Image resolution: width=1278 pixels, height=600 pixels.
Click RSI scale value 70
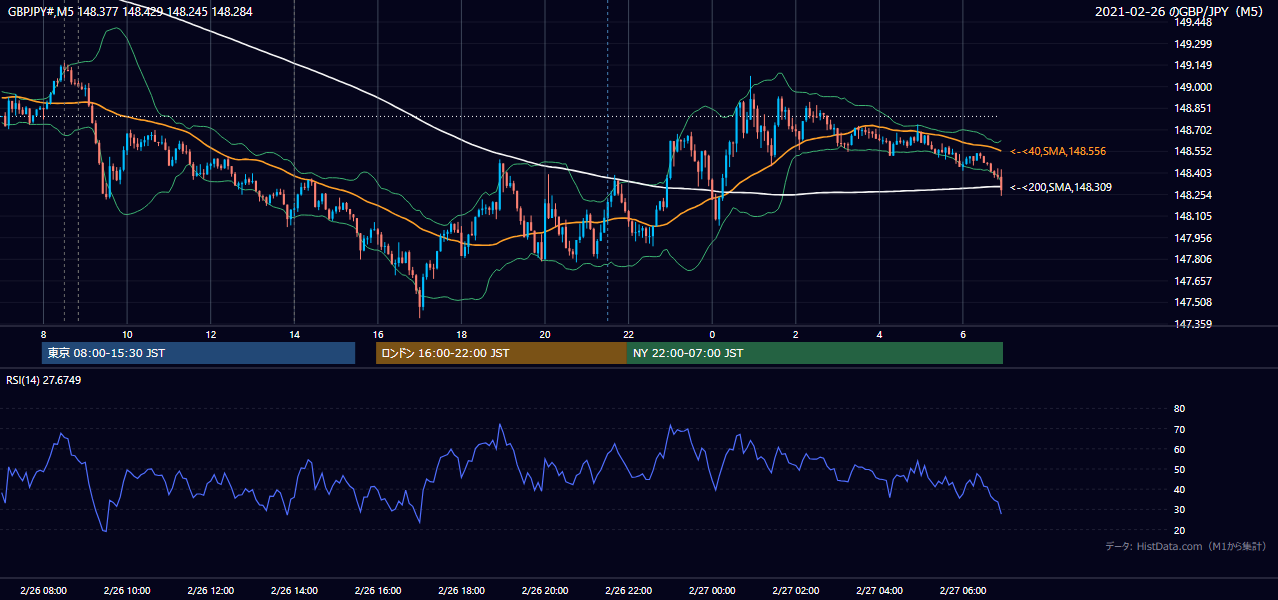(1179, 429)
